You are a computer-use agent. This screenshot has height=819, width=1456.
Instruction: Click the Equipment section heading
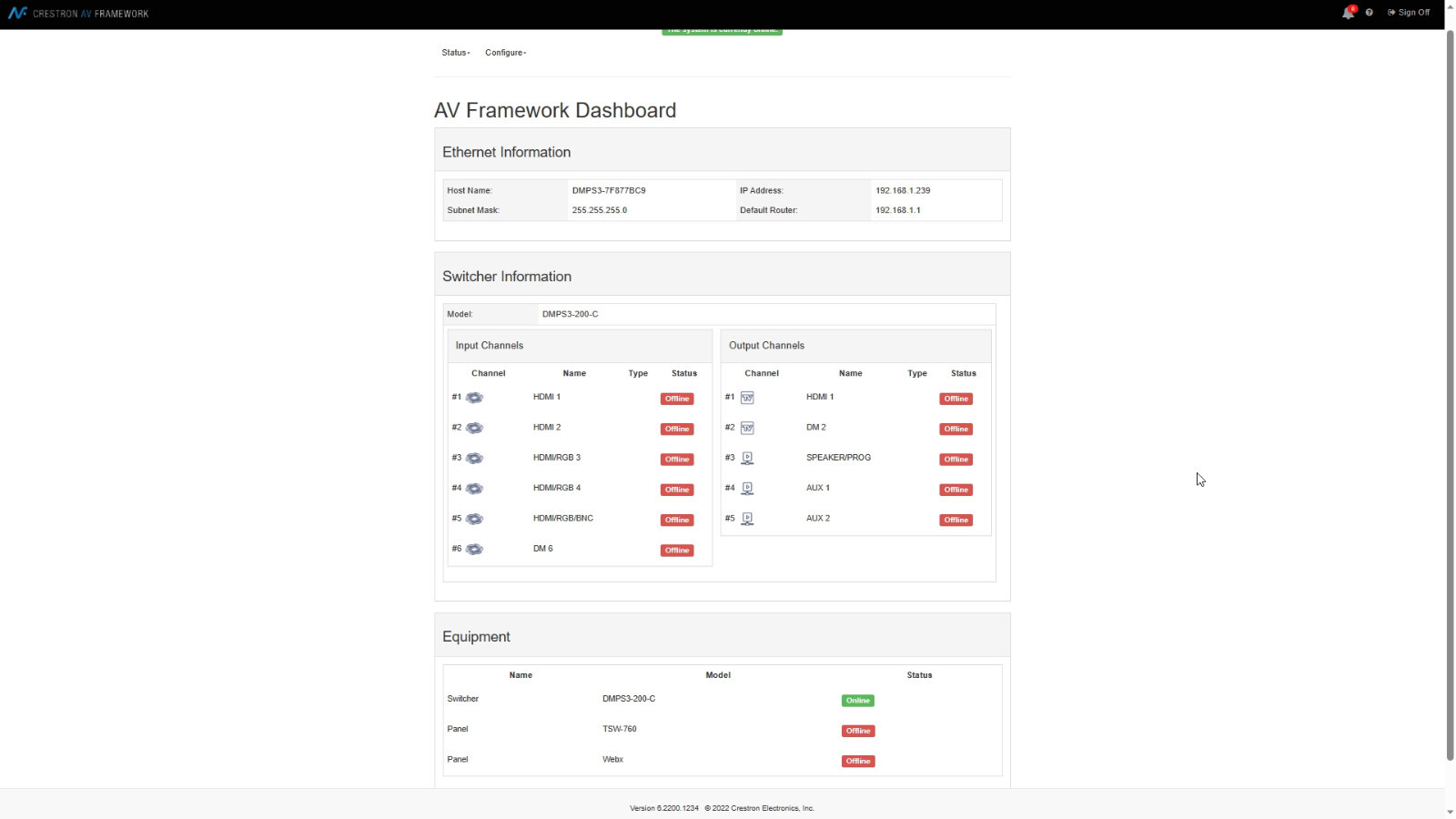point(476,637)
